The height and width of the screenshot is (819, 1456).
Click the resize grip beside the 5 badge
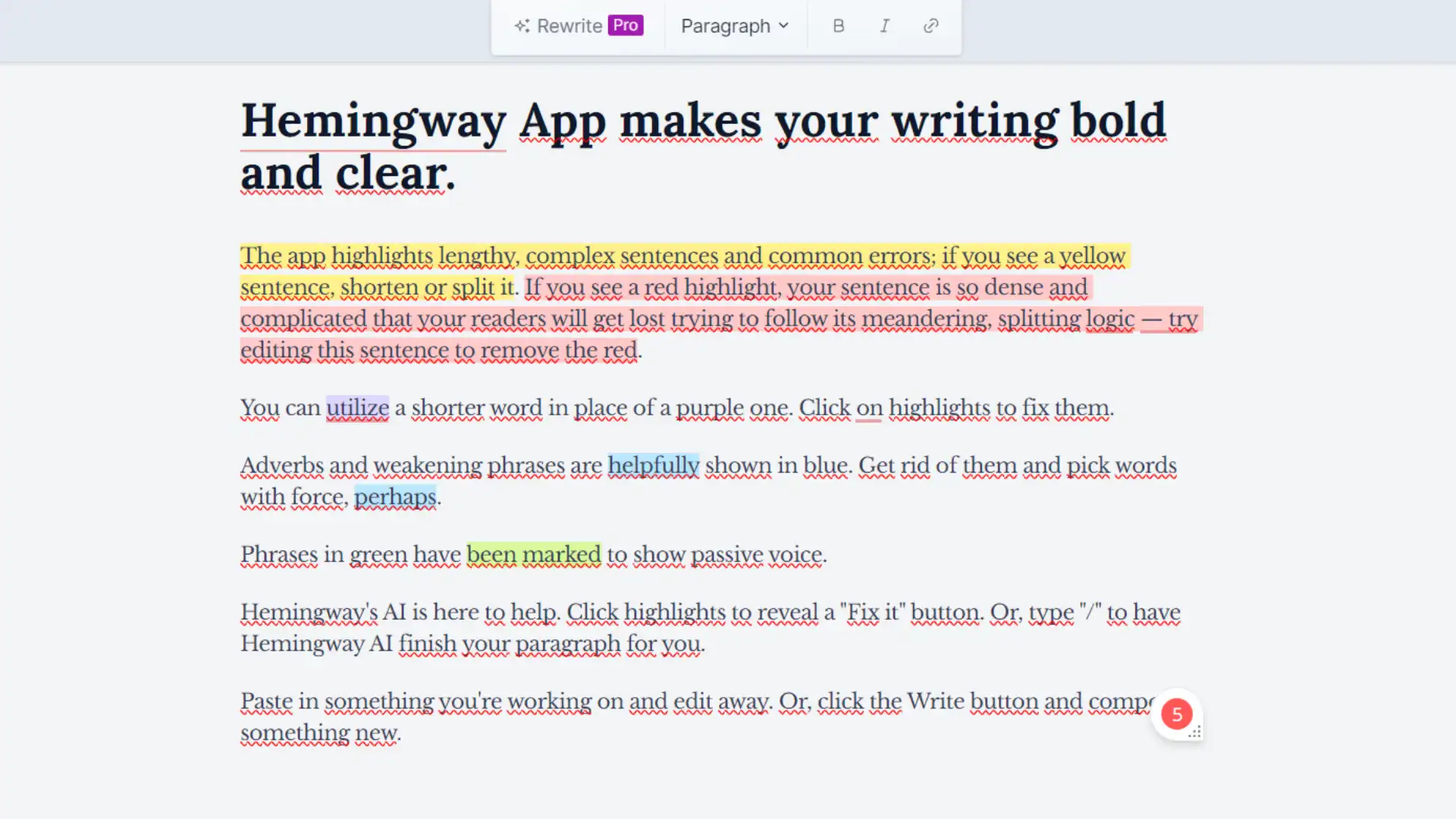point(1194,732)
